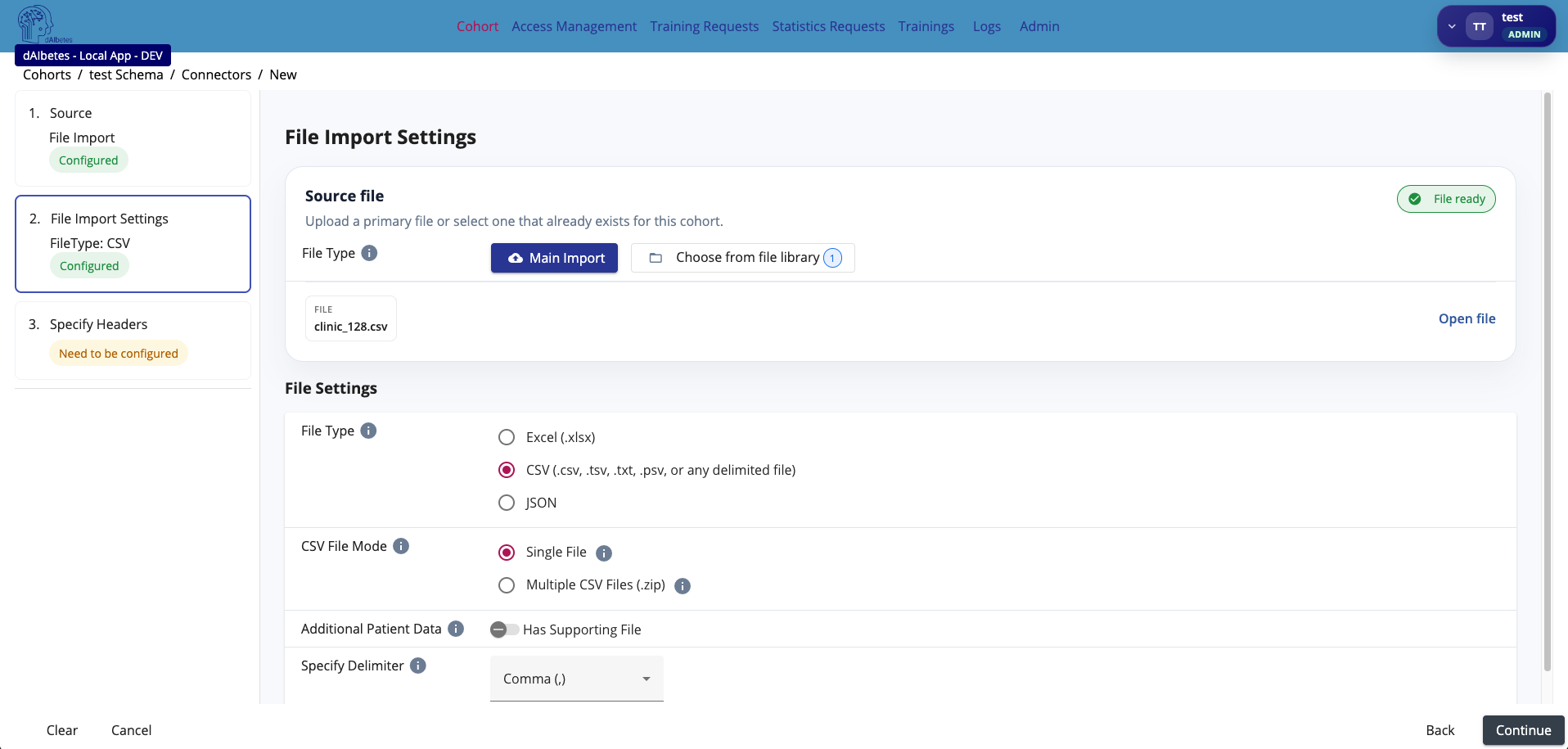This screenshot has width=1568, height=749.
Task: Click the Main Import upload button
Action: [x=554, y=258]
